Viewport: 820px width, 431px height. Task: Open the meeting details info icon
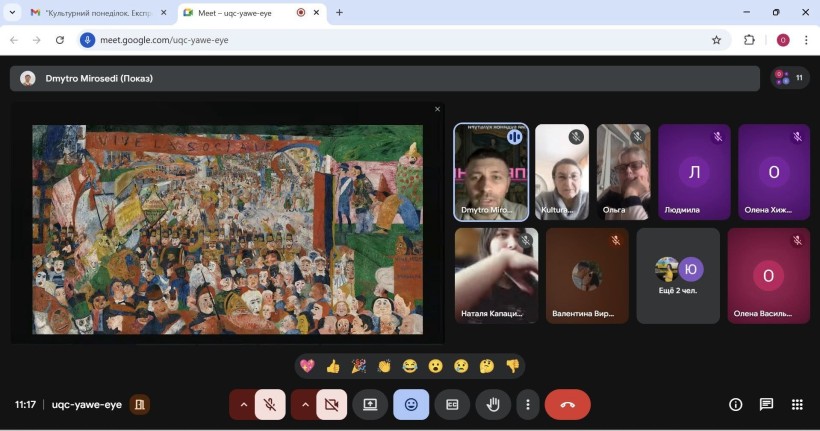735,404
